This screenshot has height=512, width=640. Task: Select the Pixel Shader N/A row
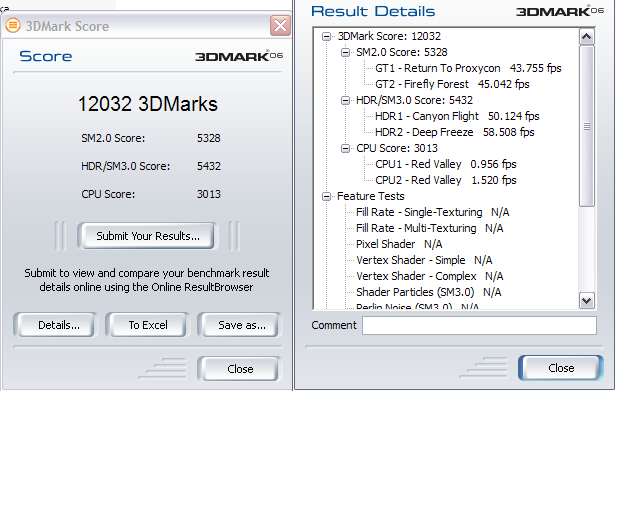[399, 244]
